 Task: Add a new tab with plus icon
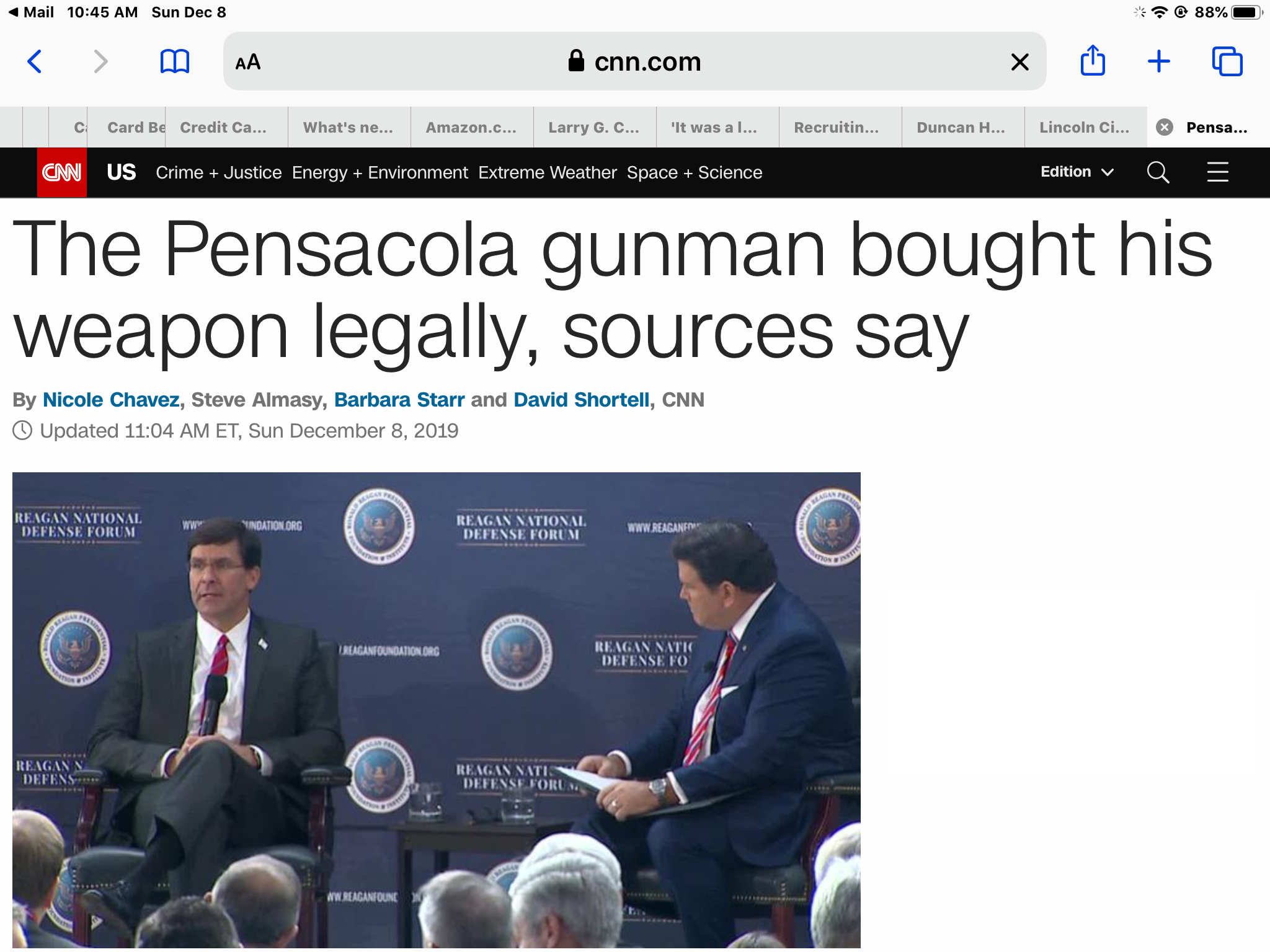1158,61
